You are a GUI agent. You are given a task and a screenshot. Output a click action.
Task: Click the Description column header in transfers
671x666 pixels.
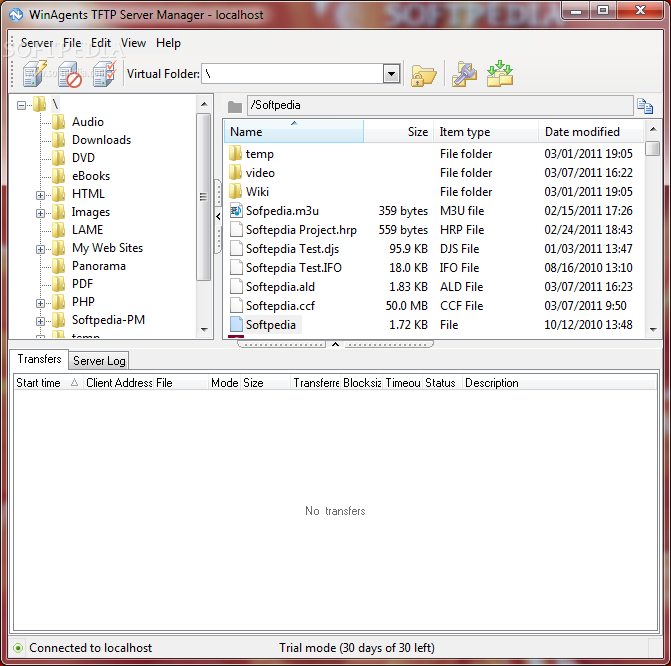[x=559, y=383]
